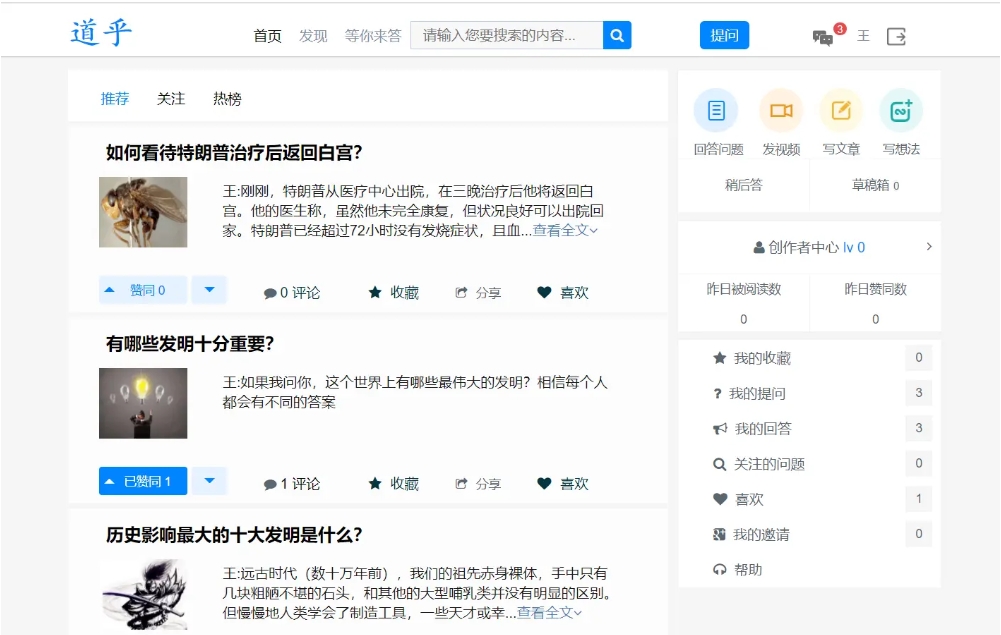1001x635 pixels.
Task: Open the messages icon with badge 3
Action: point(823,38)
